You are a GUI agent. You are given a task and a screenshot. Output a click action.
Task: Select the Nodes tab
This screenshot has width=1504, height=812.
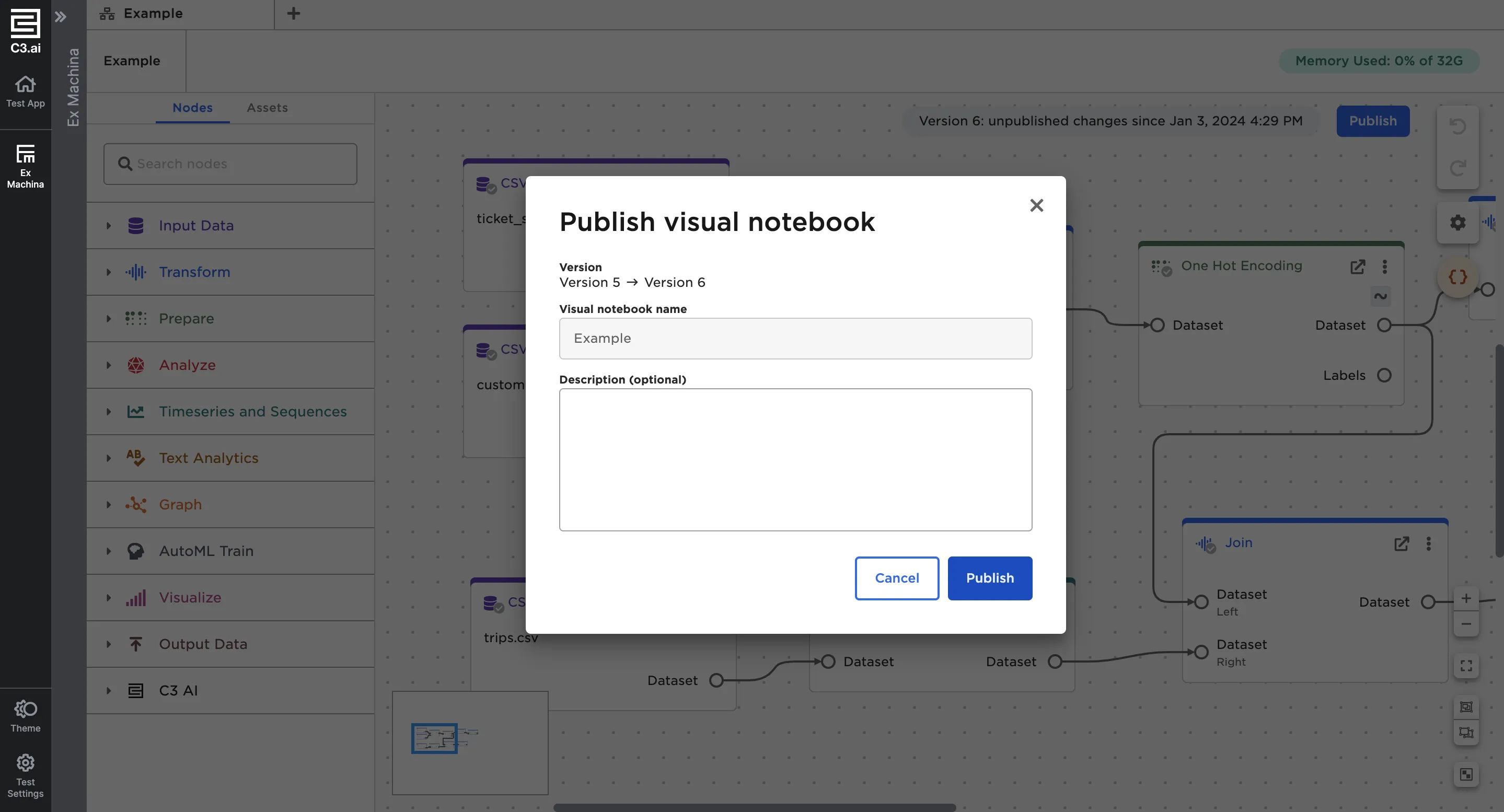click(192, 108)
